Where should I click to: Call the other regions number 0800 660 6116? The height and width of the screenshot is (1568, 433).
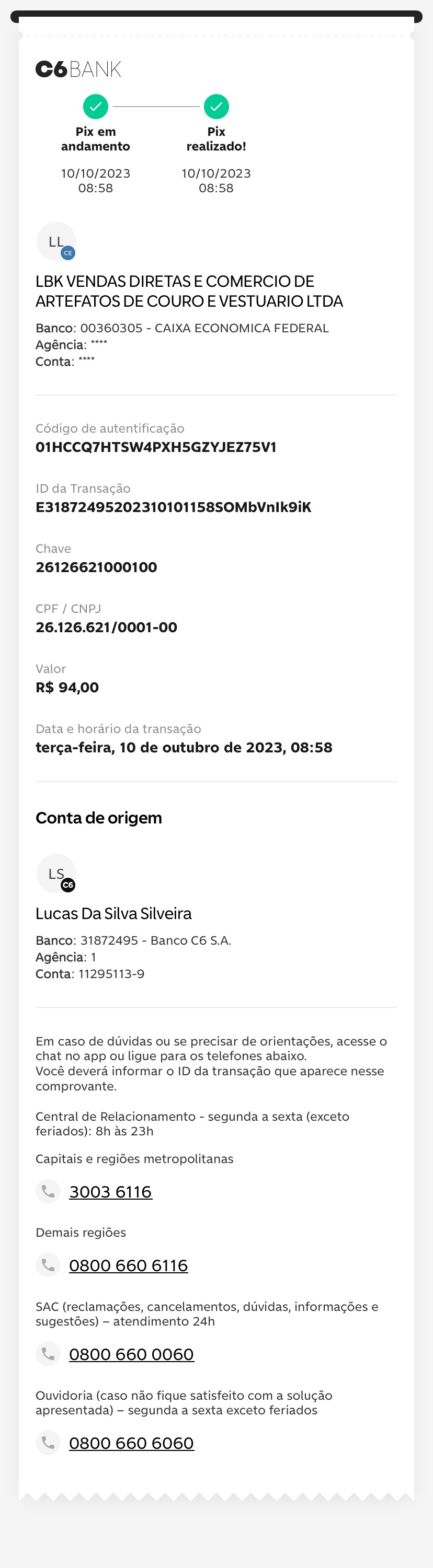point(129,1265)
